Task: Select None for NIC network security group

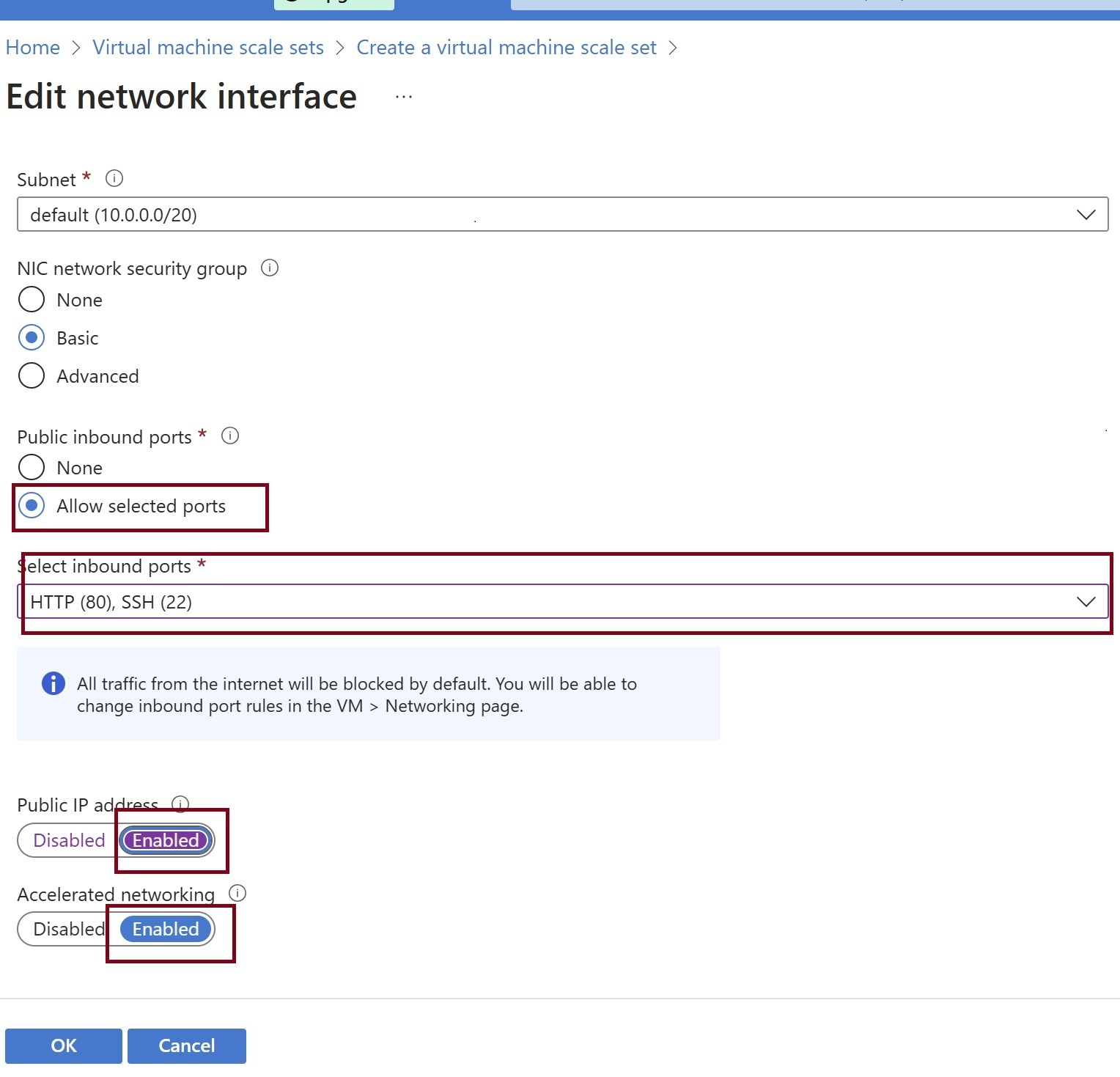Action: (x=32, y=299)
